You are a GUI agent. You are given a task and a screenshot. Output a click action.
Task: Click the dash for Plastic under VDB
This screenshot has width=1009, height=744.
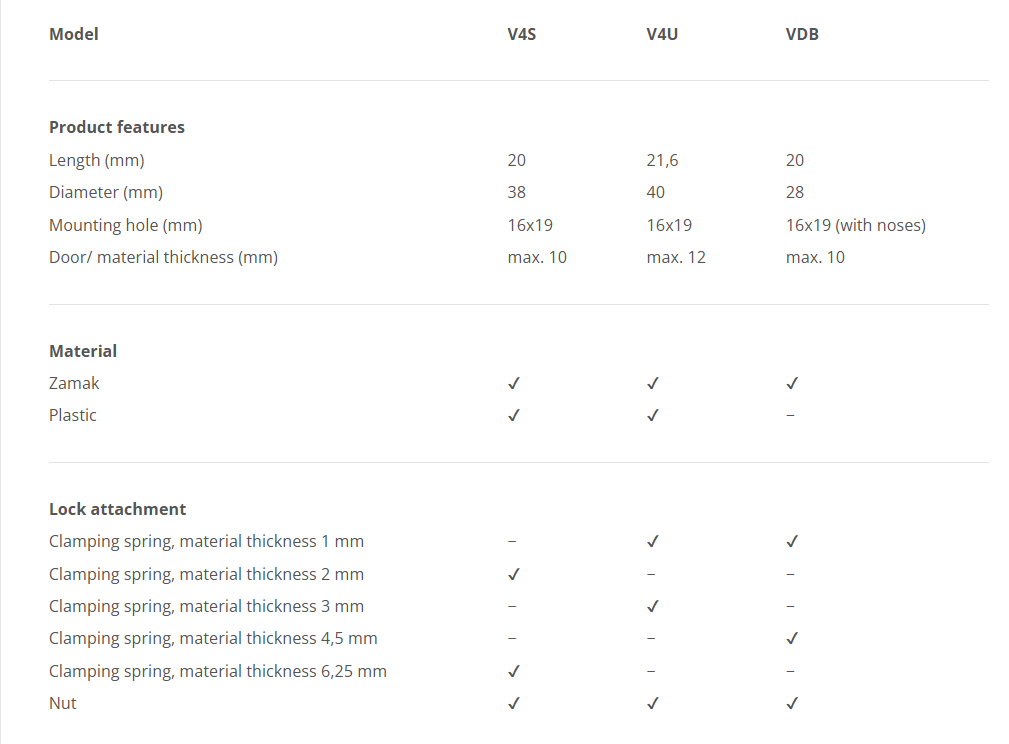[x=791, y=415]
